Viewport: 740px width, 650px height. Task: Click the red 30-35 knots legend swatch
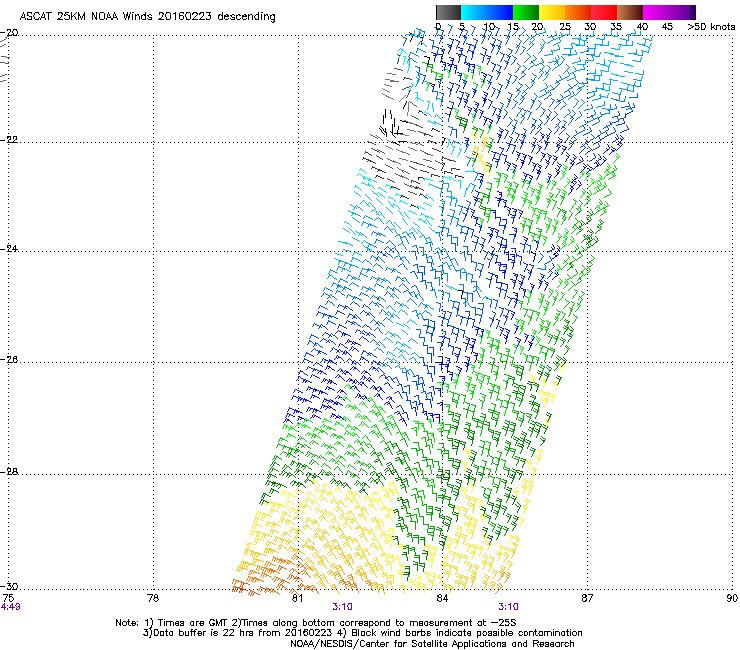click(604, 12)
